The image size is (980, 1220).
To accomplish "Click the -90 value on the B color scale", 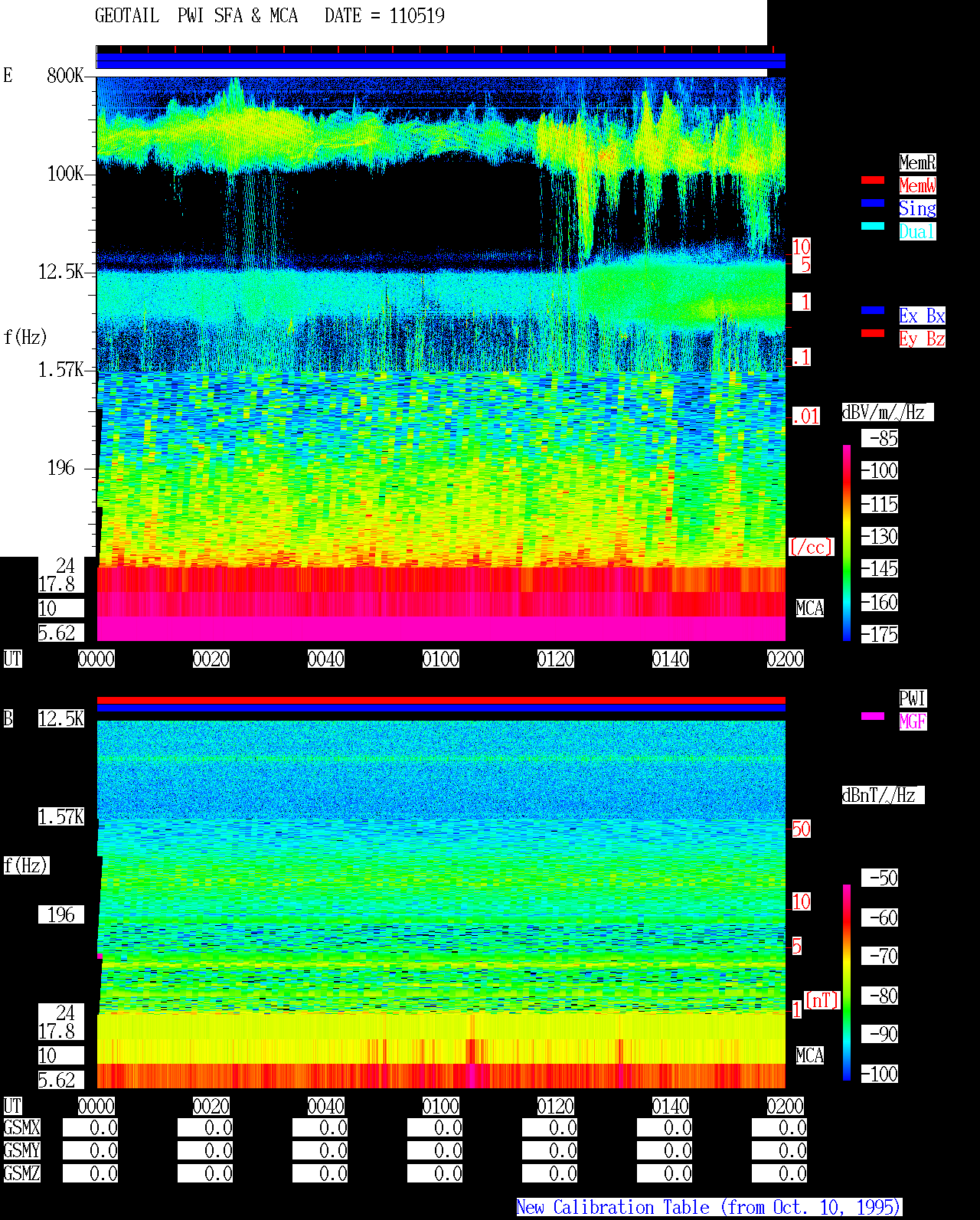I will tap(880, 1034).
